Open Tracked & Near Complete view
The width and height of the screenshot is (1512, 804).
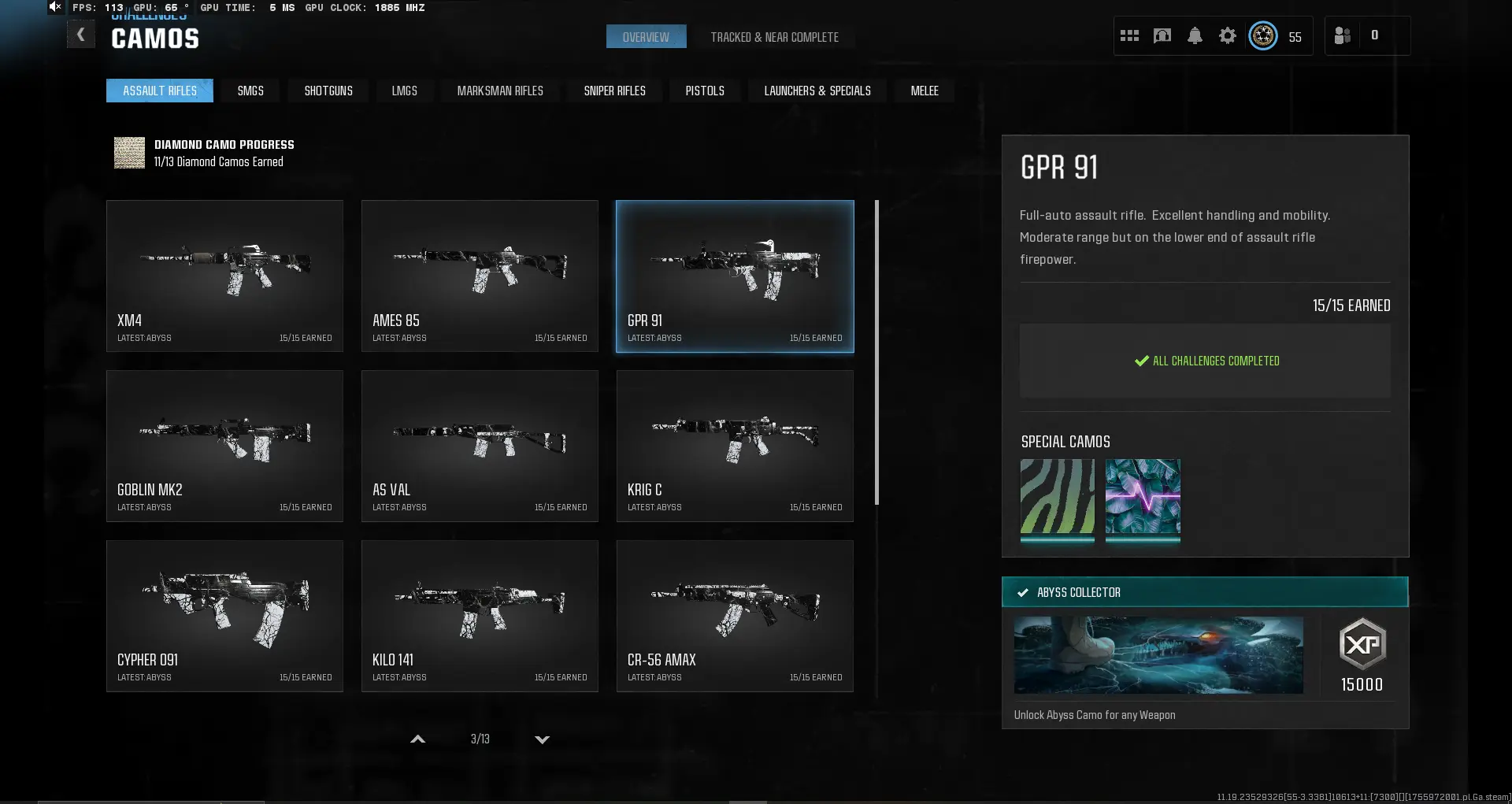[774, 37]
